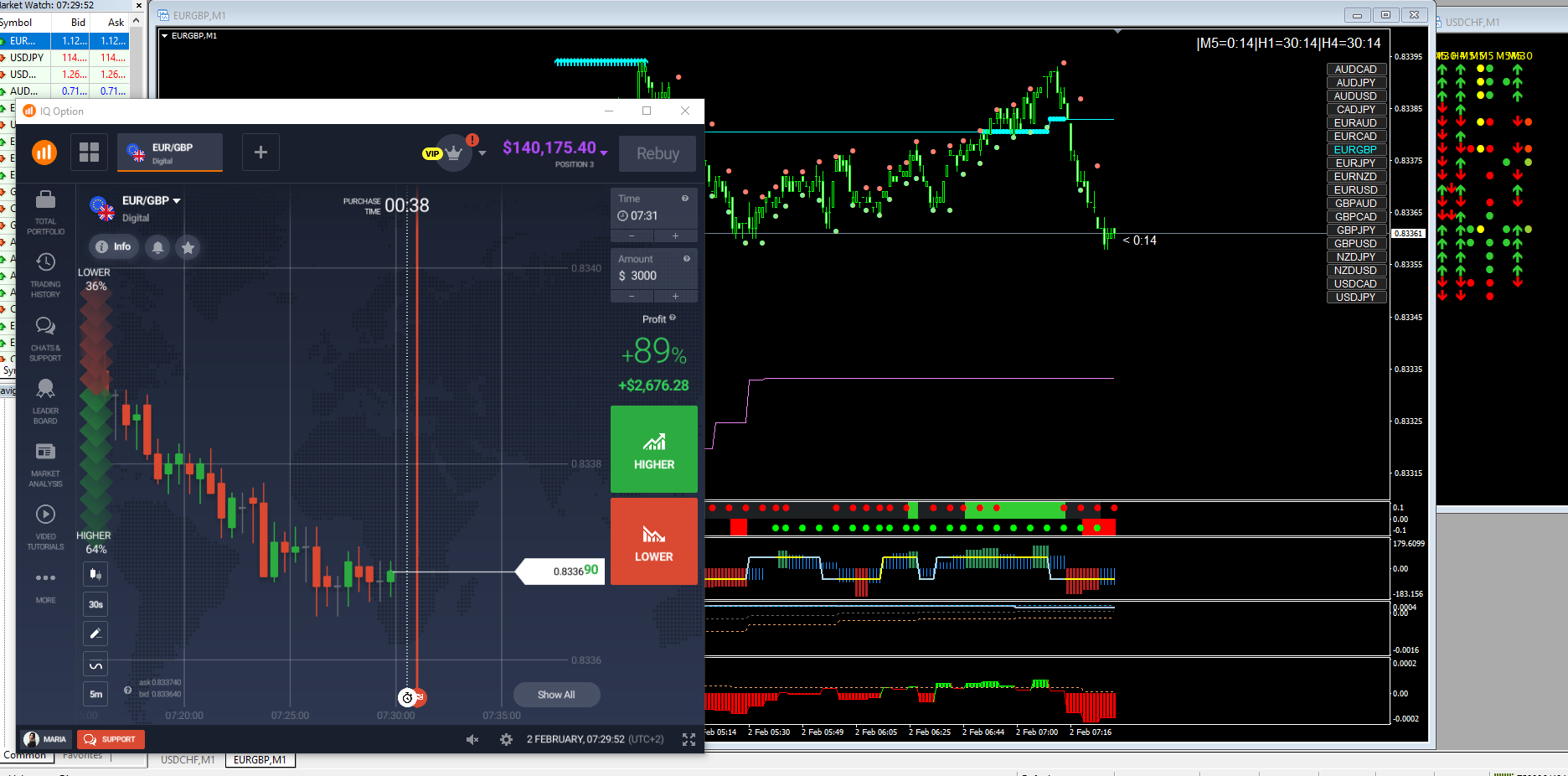The height and width of the screenshot is (776, 1568).
Task: Click the help icon beside Profit
Action: 673,318
